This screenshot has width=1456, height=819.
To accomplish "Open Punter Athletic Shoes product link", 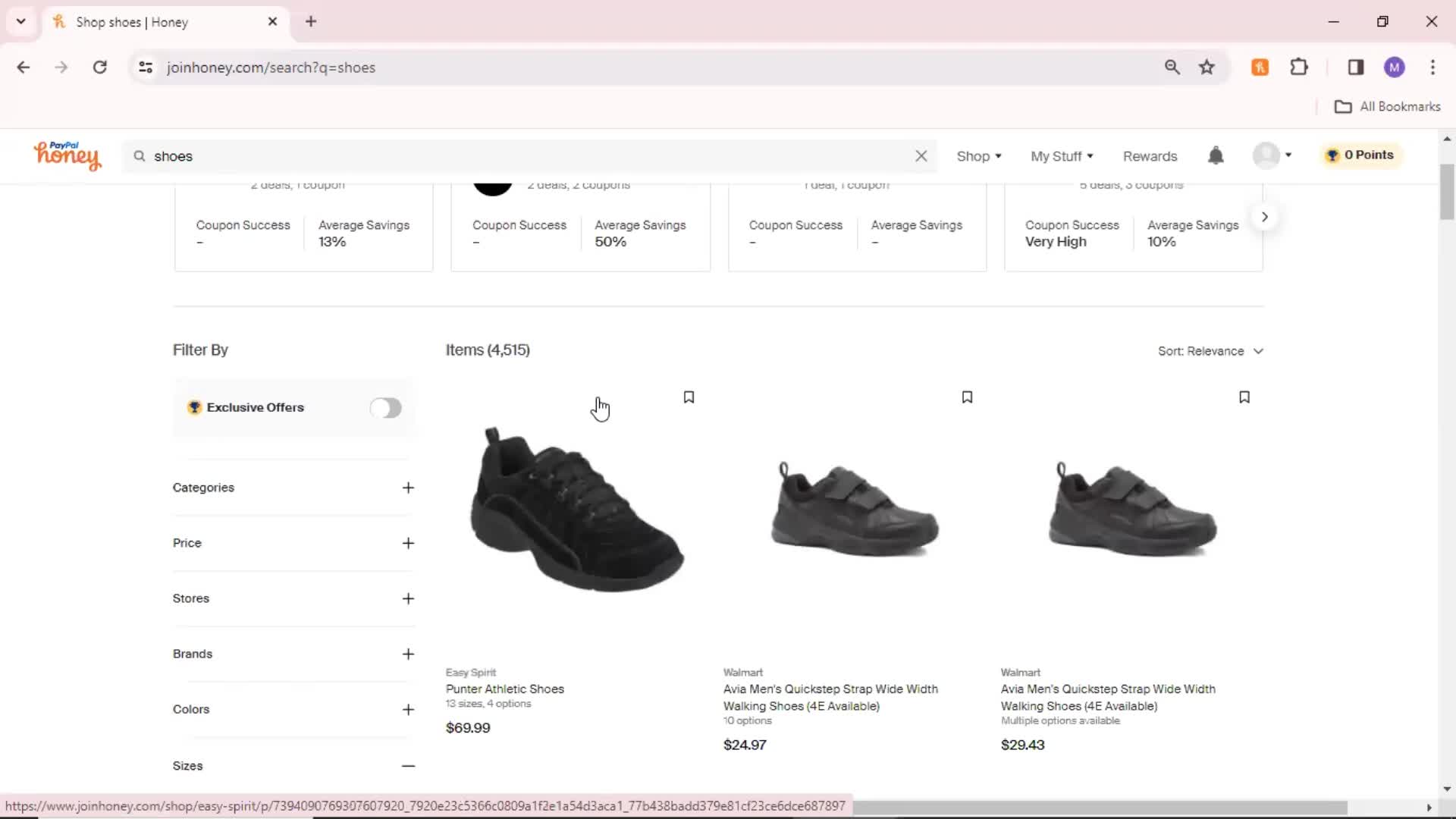I will click(505, 689).
